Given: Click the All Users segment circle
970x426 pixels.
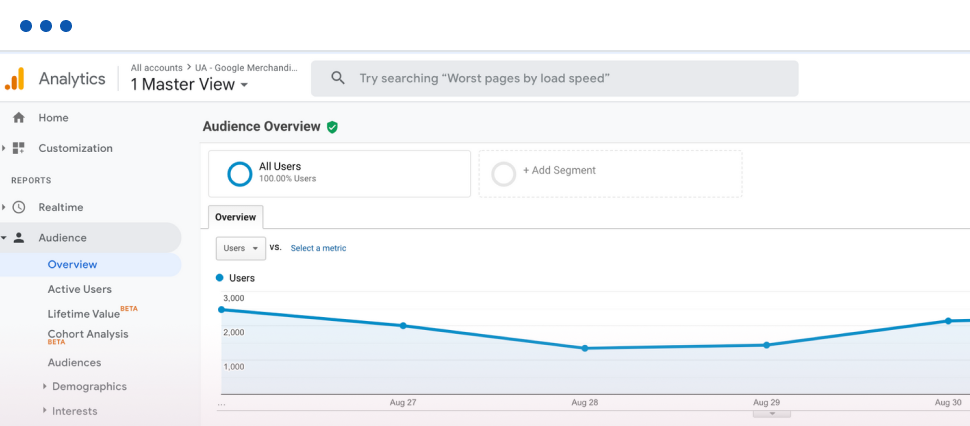Looking at the screenshot, I should click(x=240, y=174).
